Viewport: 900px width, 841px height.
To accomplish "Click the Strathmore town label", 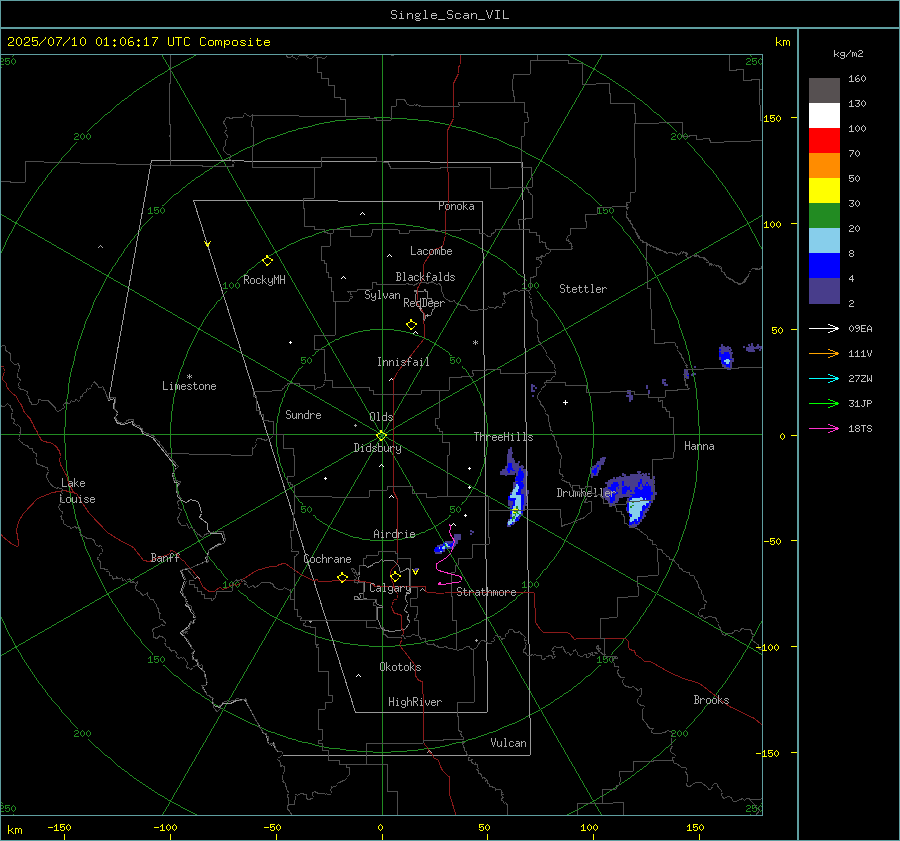I will coord(486,592).
